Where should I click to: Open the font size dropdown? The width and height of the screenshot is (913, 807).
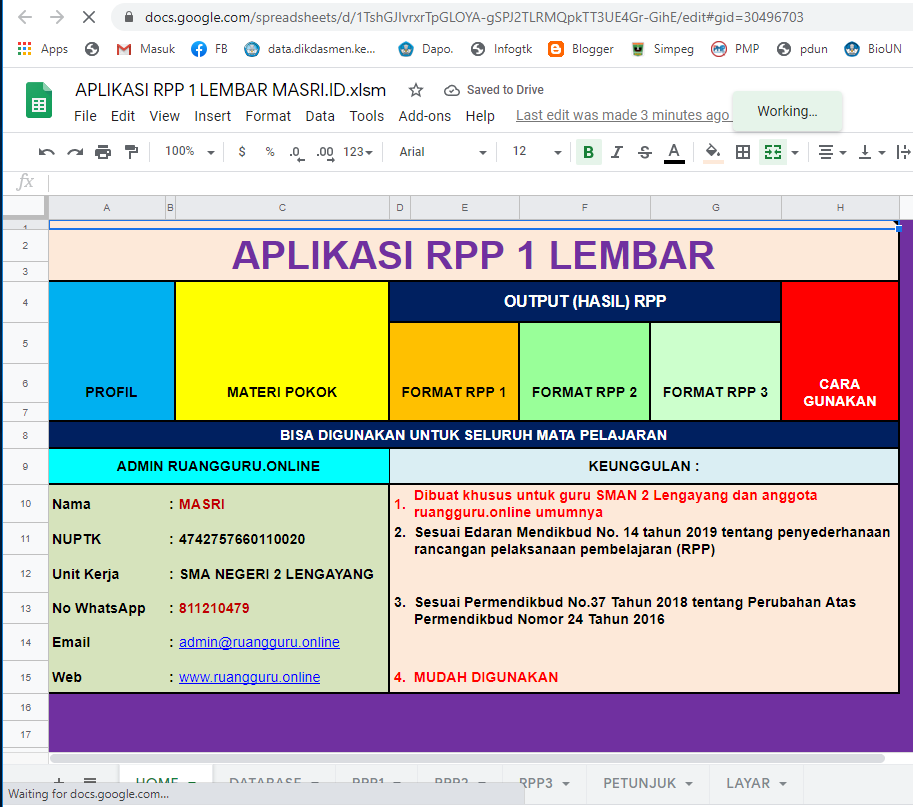coord(528,152)
